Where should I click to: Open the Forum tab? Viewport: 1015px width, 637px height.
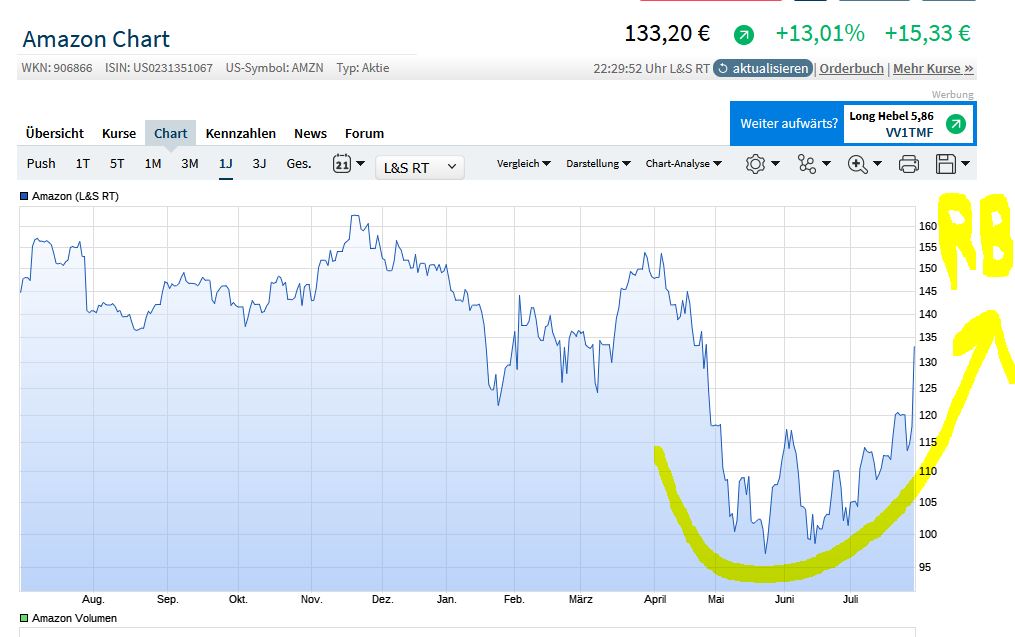[364, 133]
